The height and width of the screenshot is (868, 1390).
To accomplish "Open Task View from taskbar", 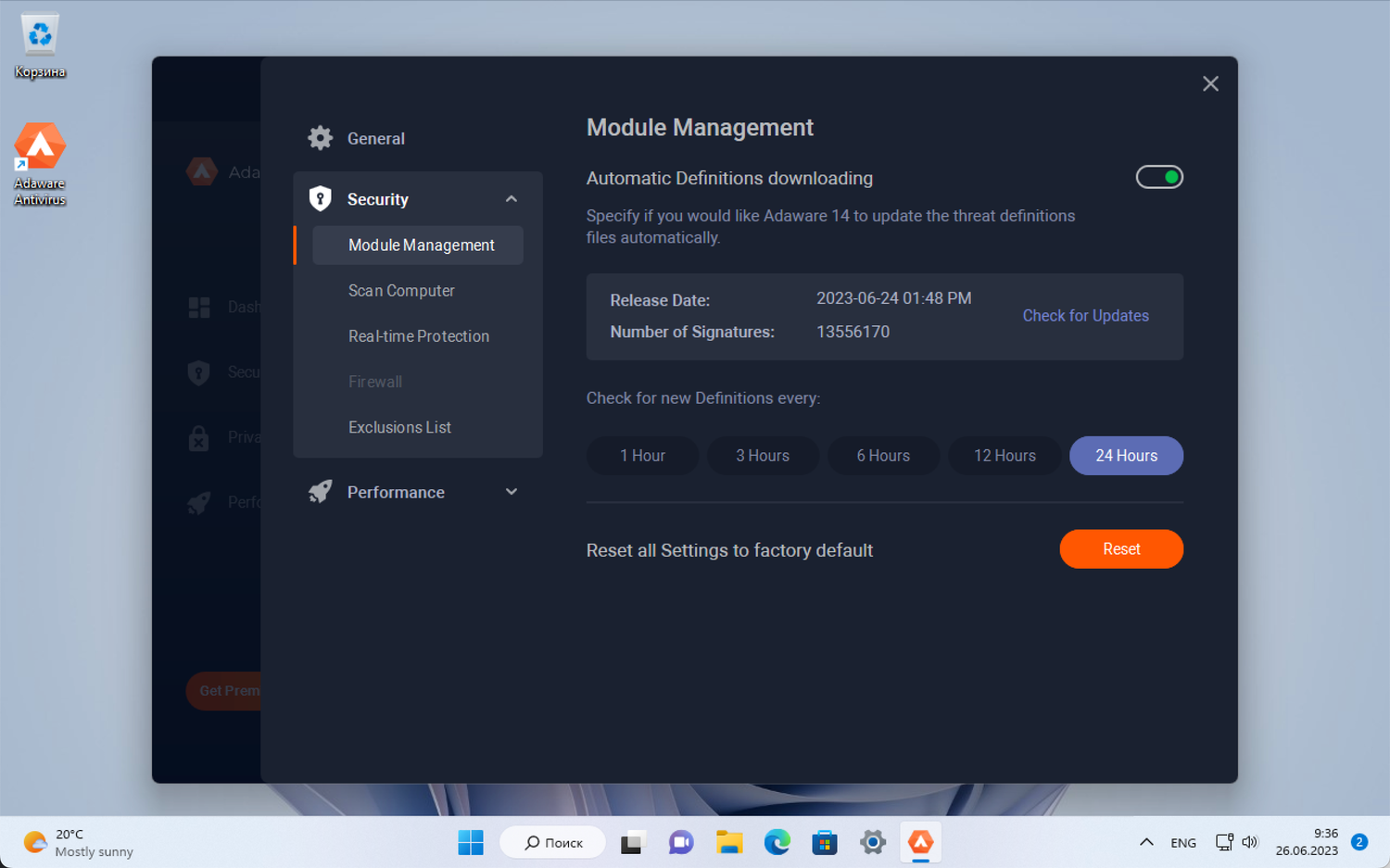I will 632,842.
